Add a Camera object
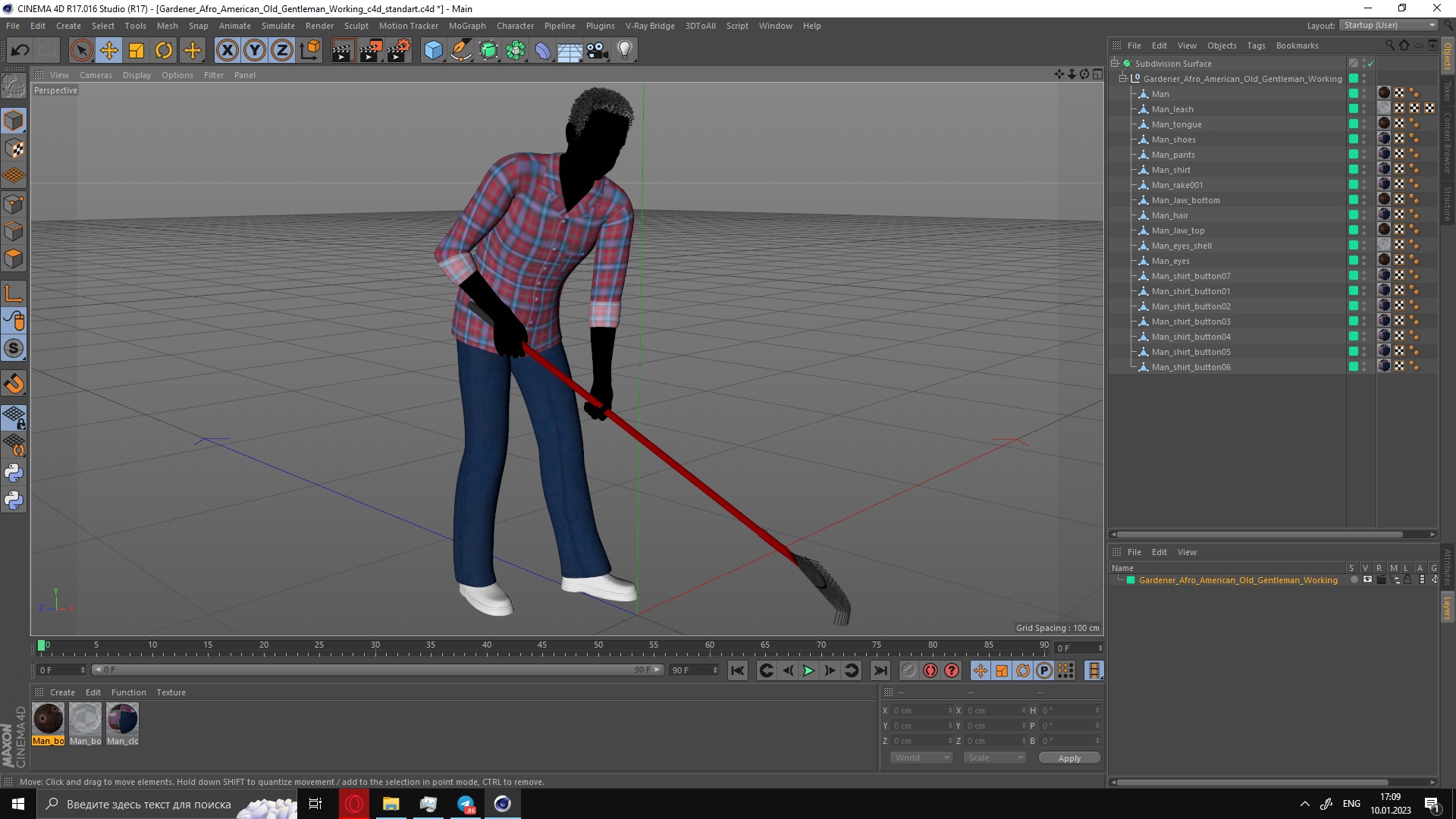 click(598, 51)
